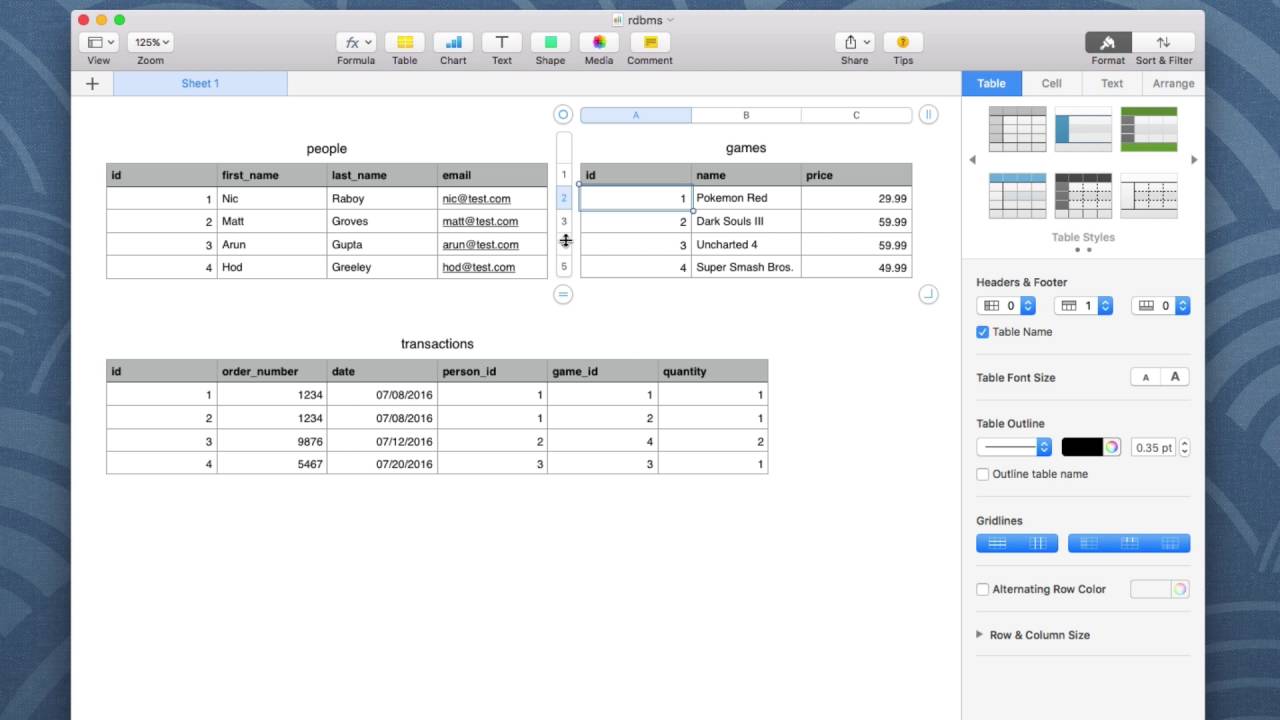Increase table font size with large A
The width and height of the screenshot is (1280, 720).
[1175, 377]
